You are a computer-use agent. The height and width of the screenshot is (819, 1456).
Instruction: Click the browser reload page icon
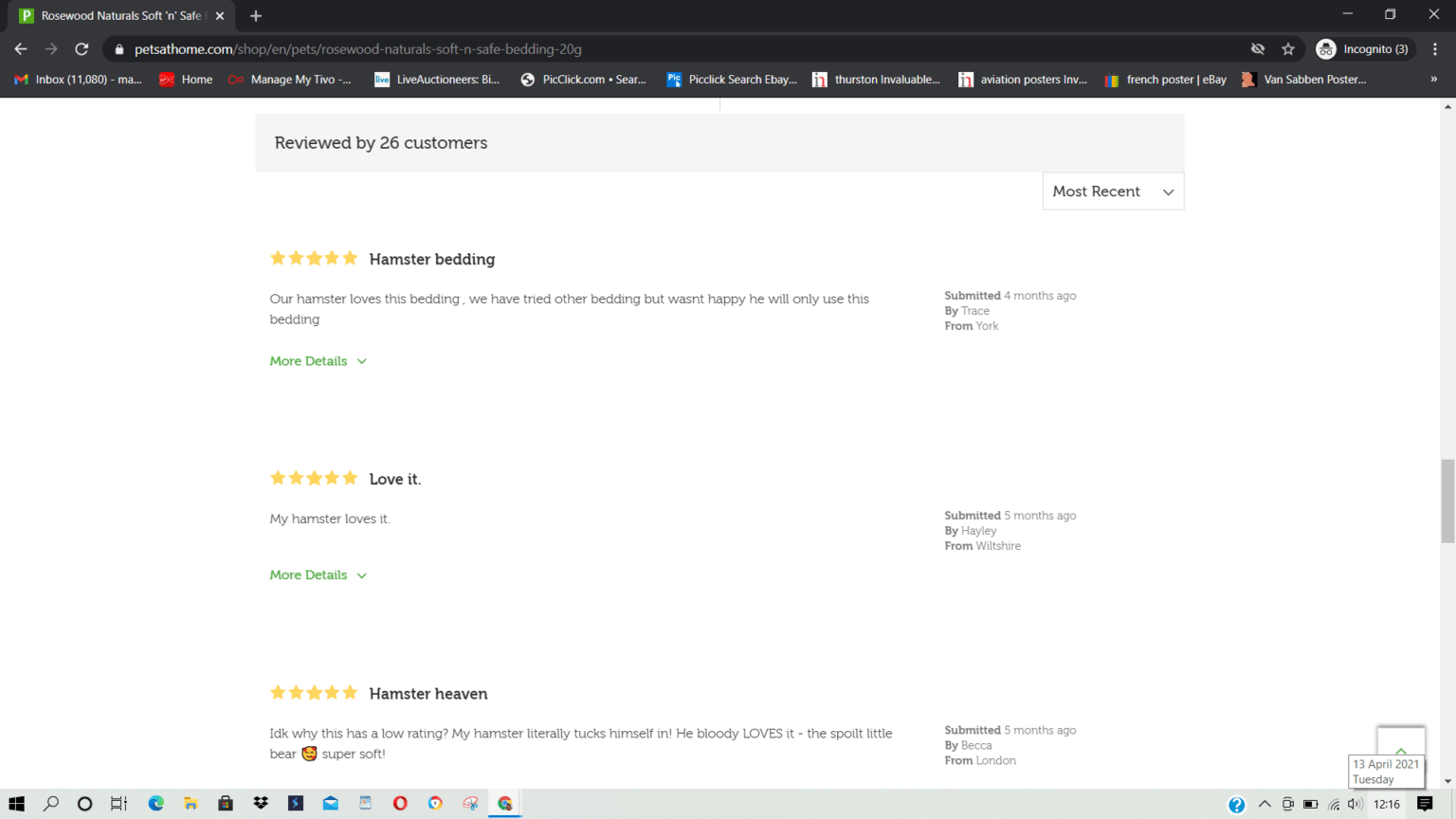(x=82, y=49)
